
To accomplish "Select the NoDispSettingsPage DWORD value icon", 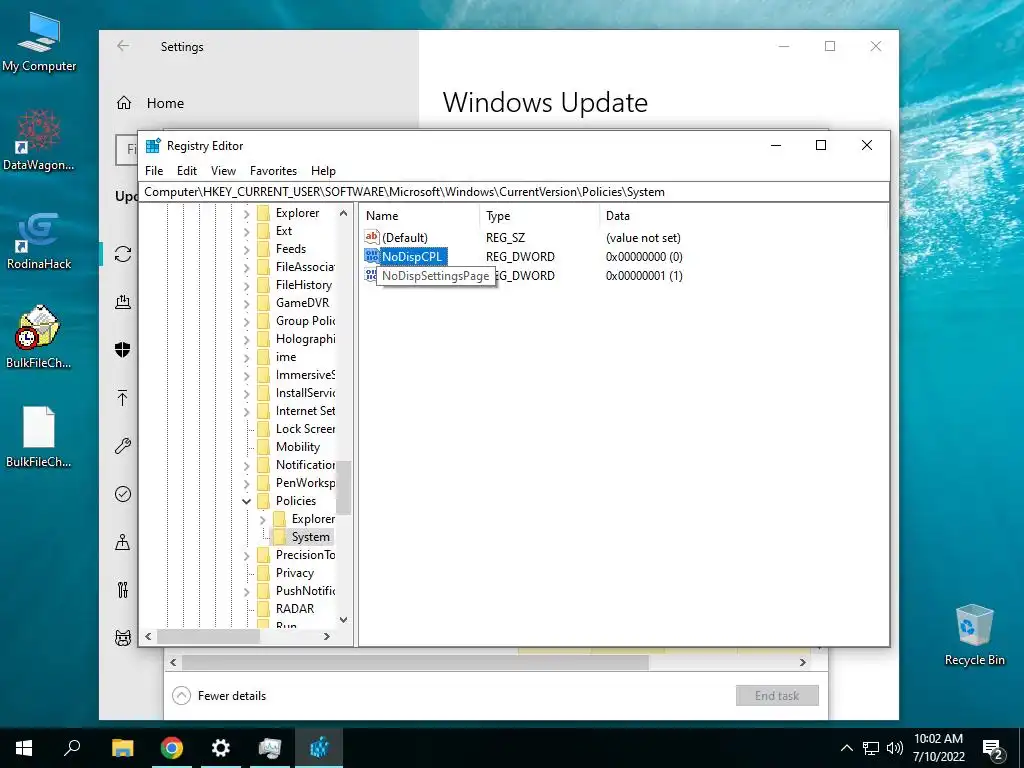I will coord(371,275).
